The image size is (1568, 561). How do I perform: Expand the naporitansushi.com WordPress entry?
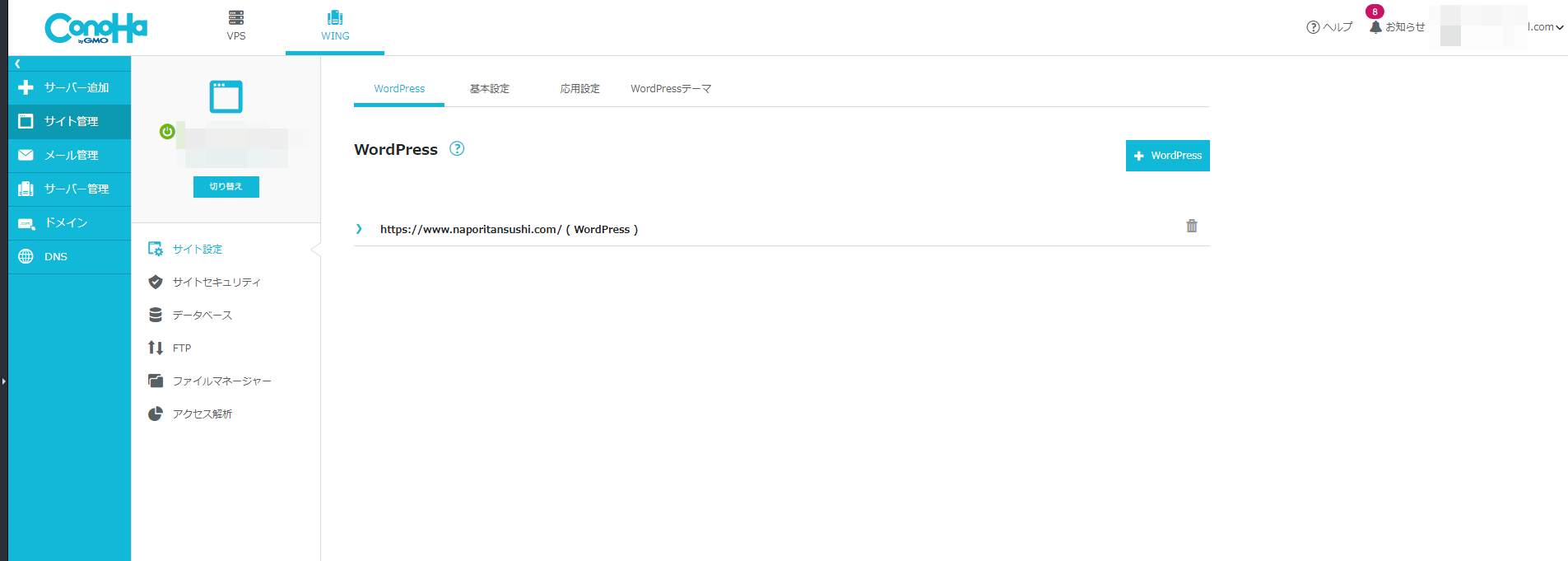point(359,229)
